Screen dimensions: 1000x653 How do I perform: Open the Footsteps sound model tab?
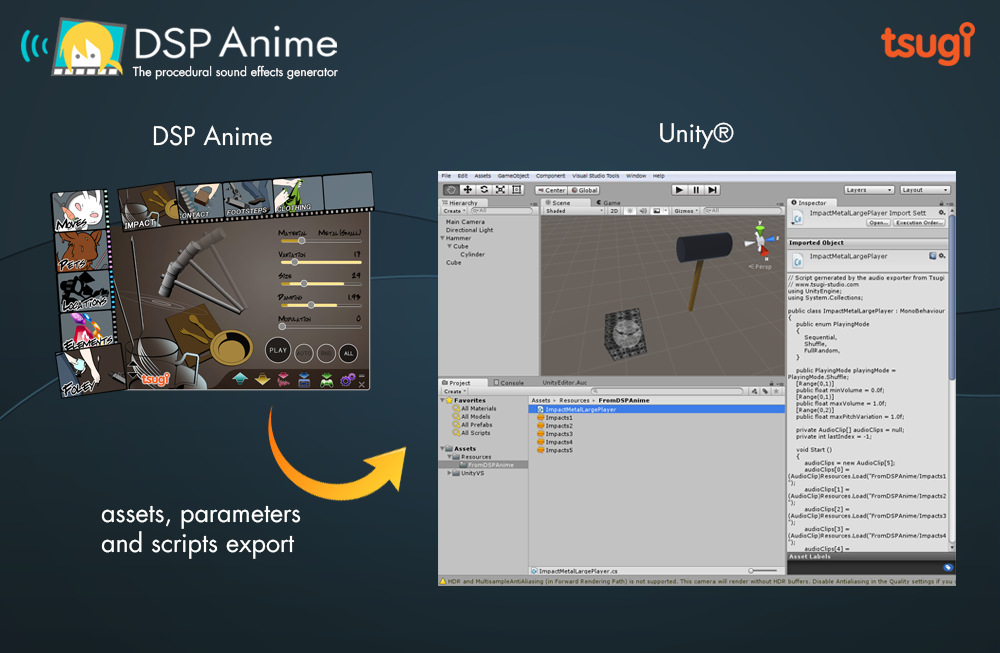247,197
